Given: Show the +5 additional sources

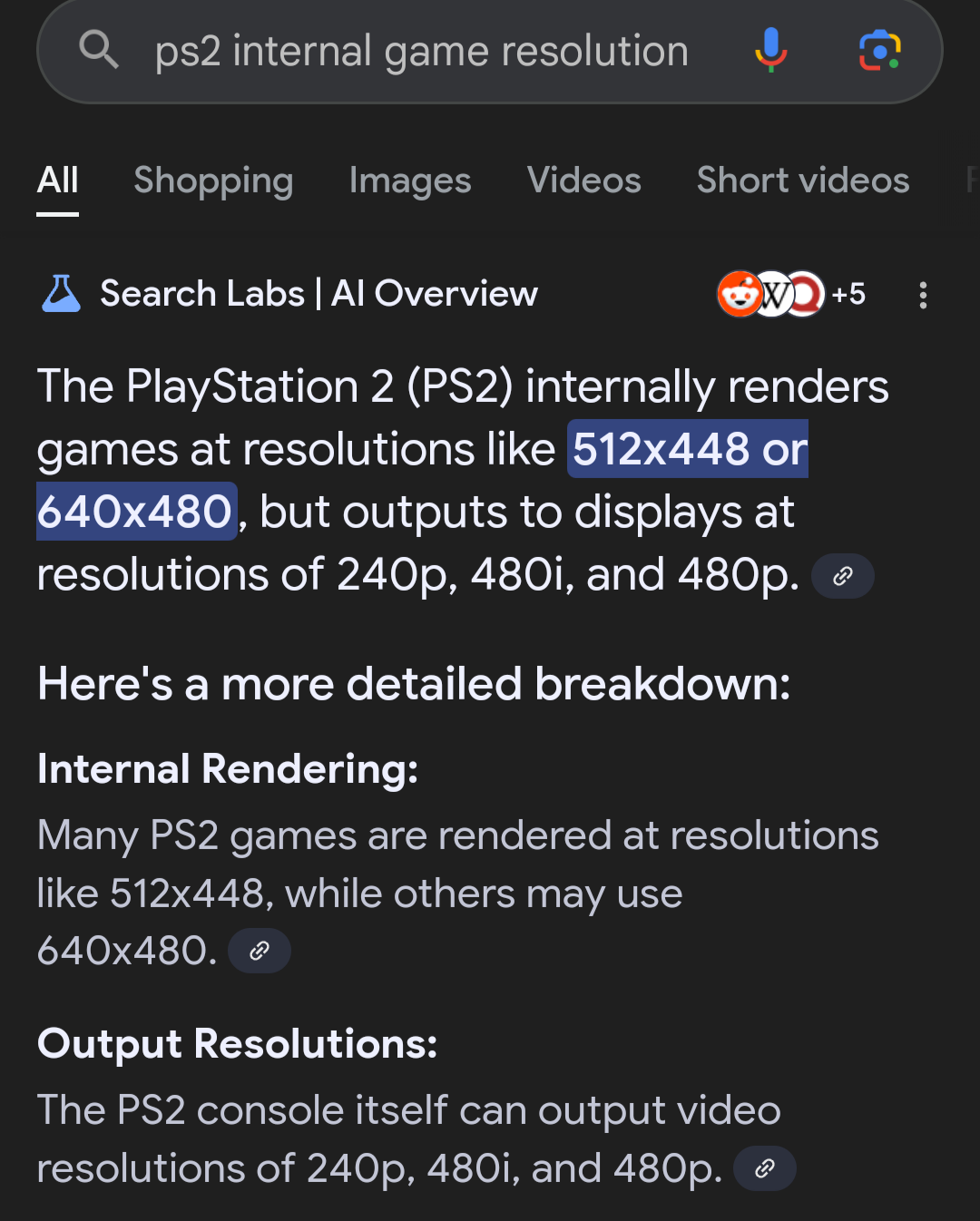Looking at the screenshot, I should pos(848,294).
